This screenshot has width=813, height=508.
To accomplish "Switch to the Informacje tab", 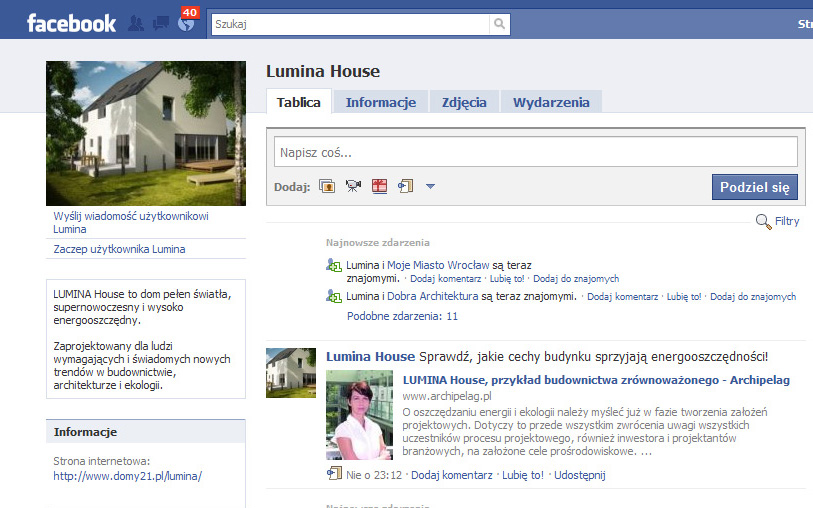I will tap(381, 102).
